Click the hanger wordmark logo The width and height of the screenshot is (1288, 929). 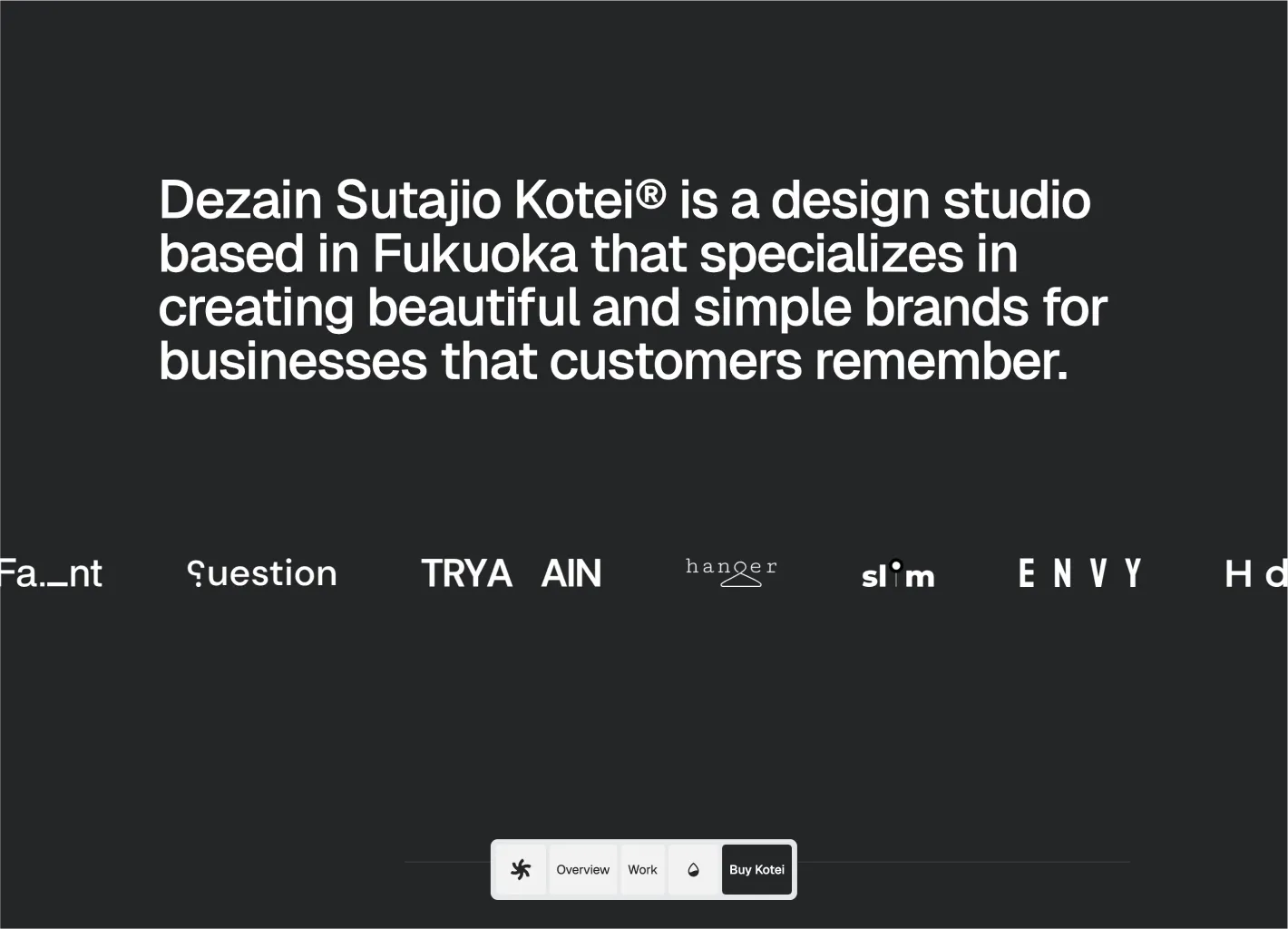731,572
